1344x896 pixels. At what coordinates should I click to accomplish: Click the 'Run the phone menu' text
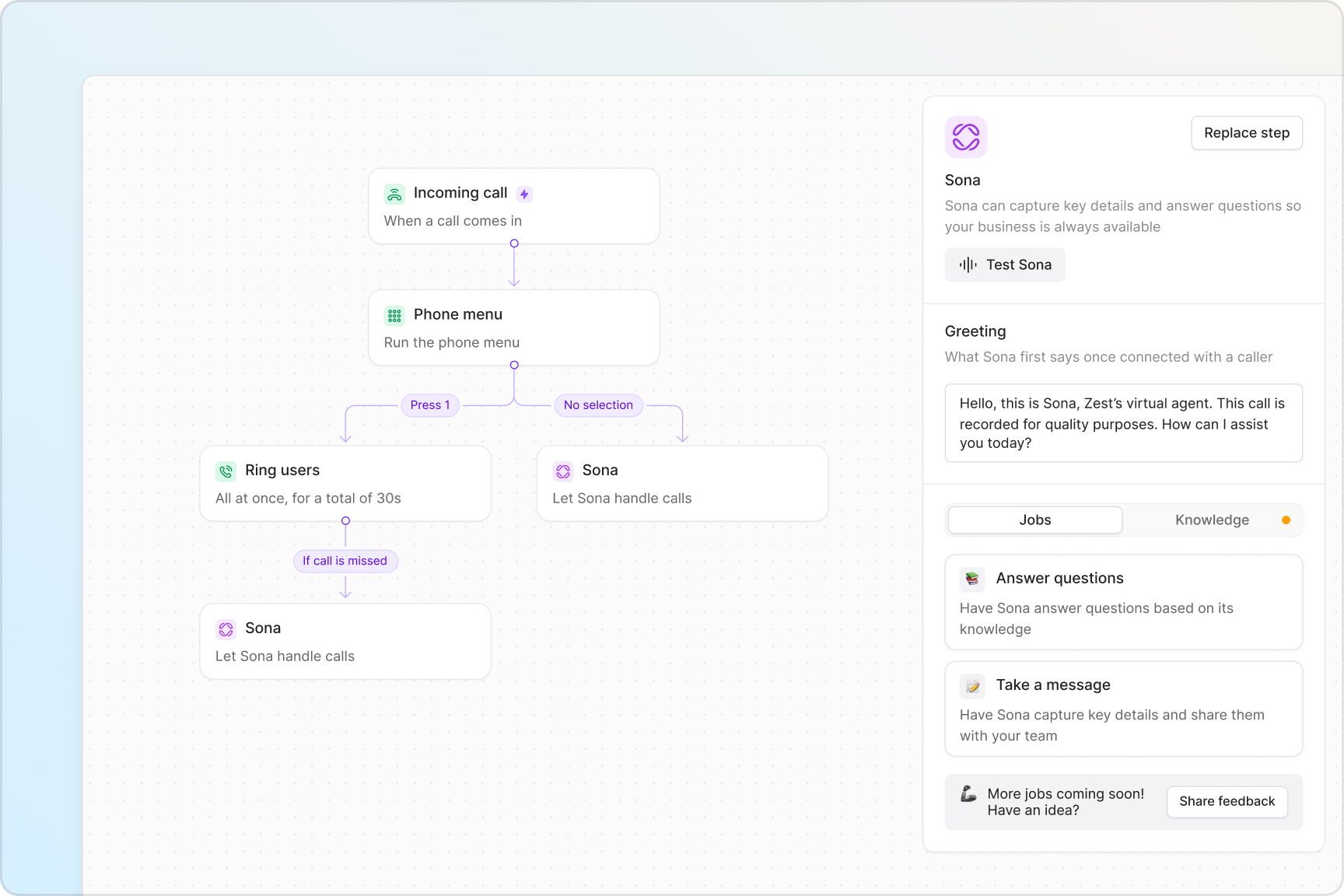452,343
